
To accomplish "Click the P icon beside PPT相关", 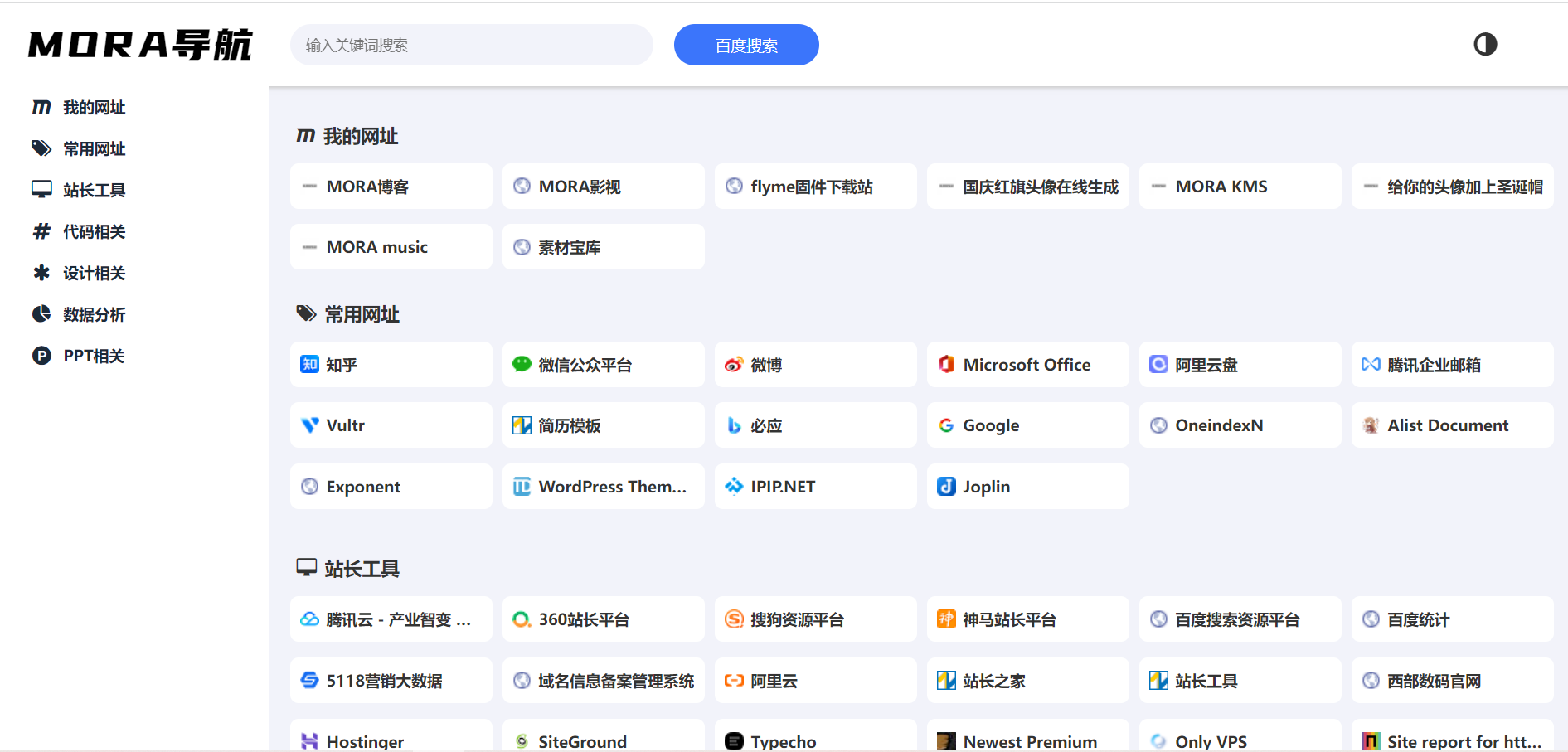I will tap(41, 356).
